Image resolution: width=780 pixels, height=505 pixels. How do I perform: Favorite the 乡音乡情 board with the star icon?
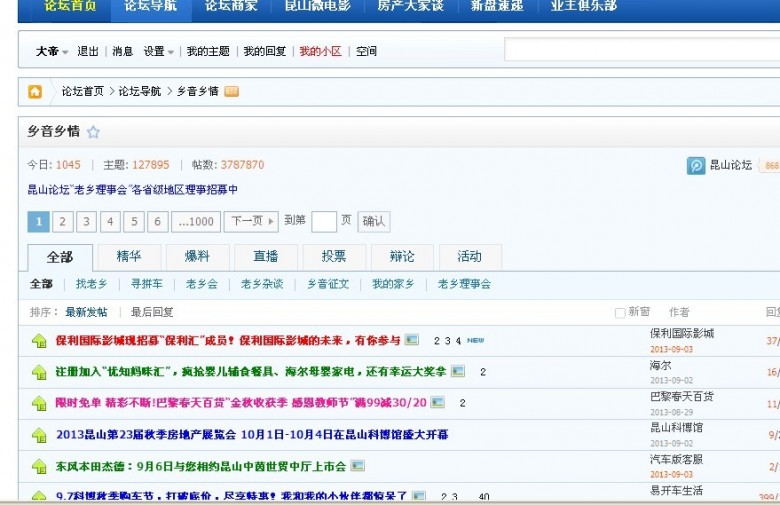tap(93, 132)
